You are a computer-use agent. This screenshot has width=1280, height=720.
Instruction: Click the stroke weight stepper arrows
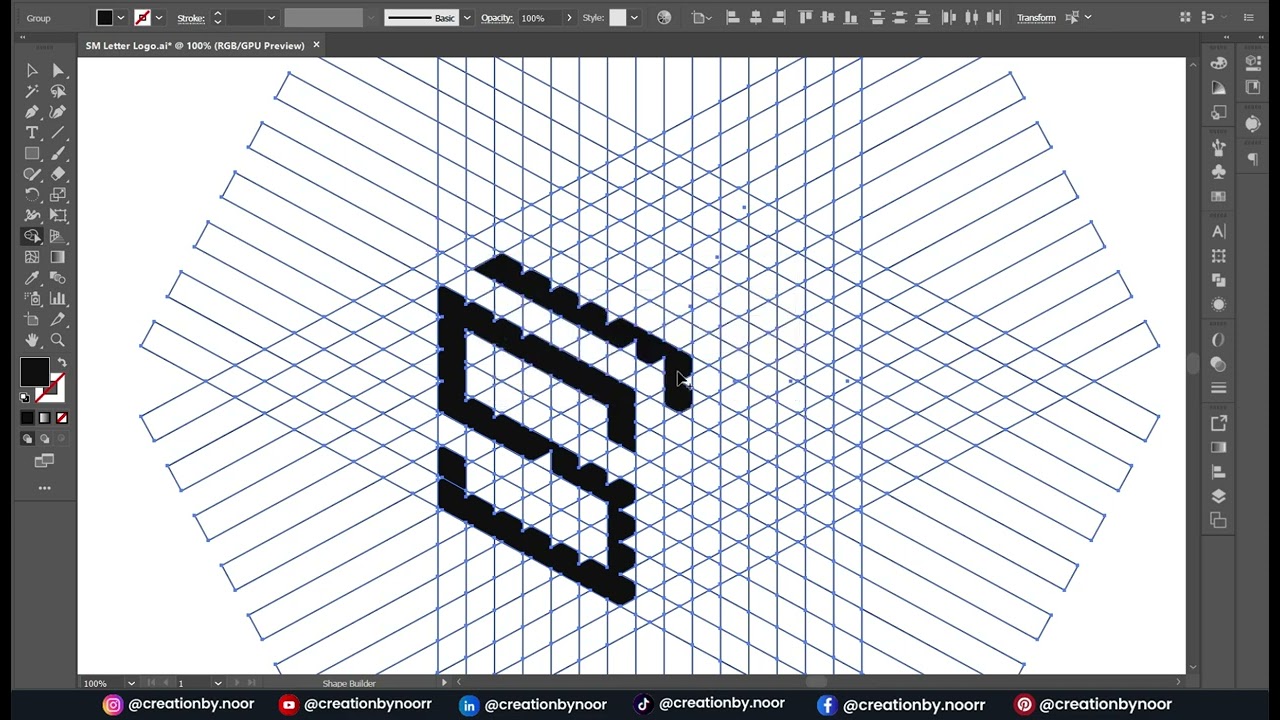coord(217,18)
